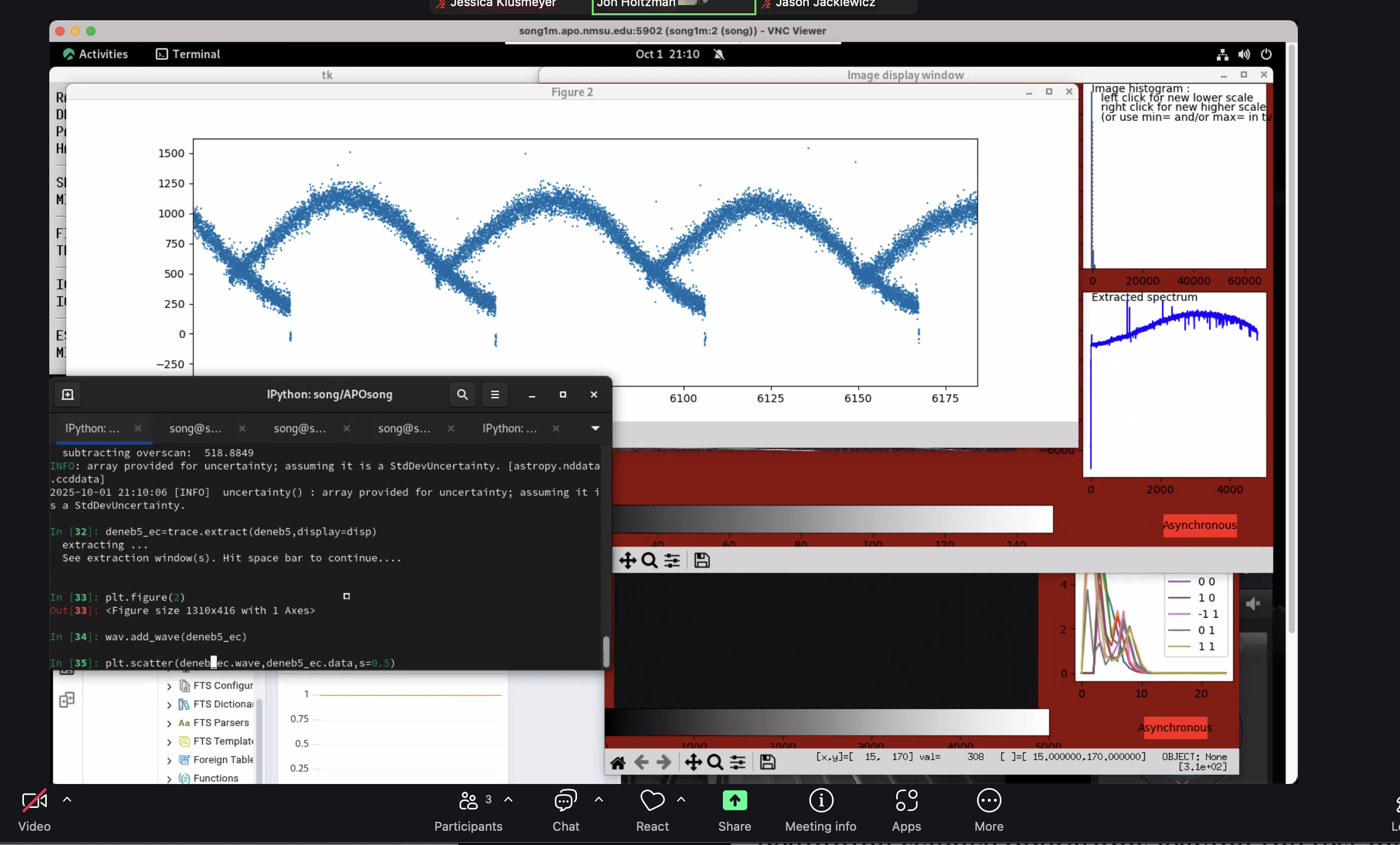This screenshot has width=1400, height=845.
Task: Click the new tab icon in terminal header
Action: pyautogui.click(x=68, y=395)
